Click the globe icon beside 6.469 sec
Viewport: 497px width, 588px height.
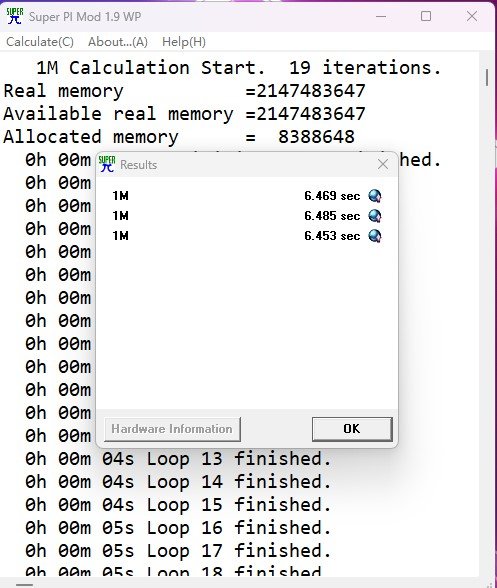(x=375, y=196)
